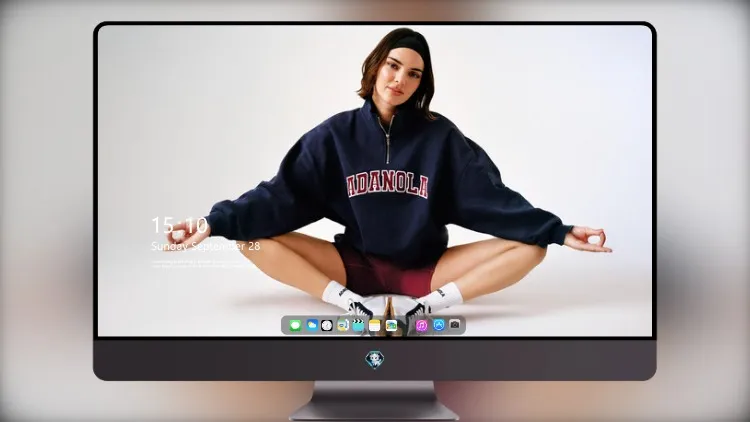Open the Finder-style icon left of clapperboard

(342, 326)
